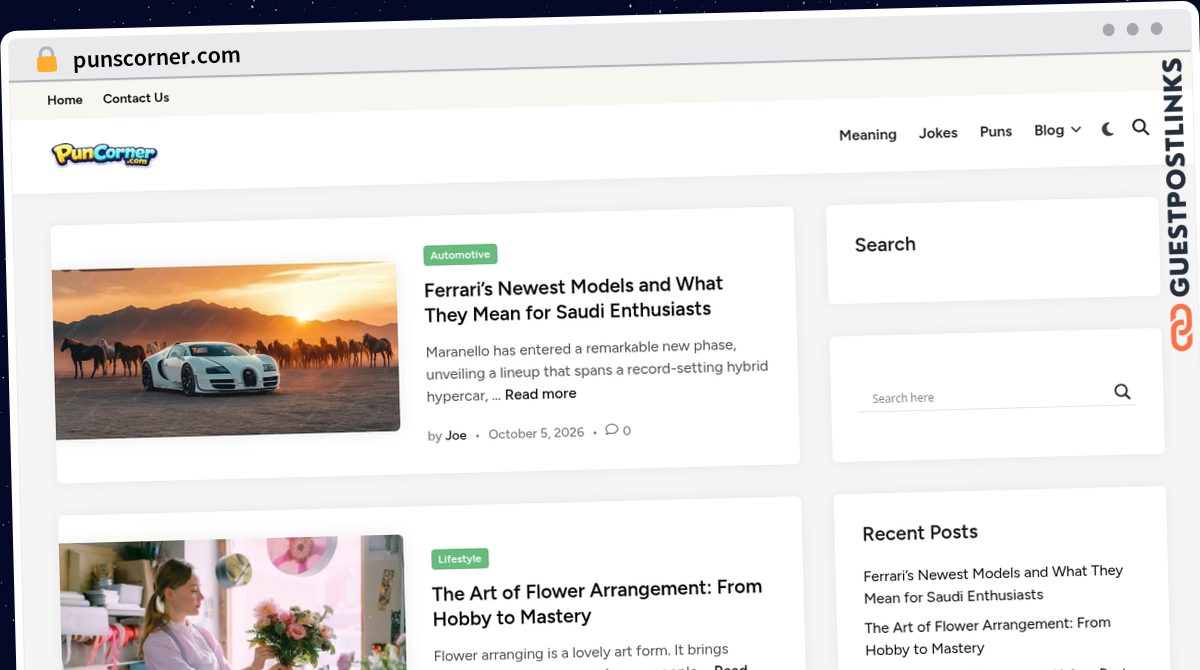Open Ferrari's Newest Models article title
Viewport: 1200px width, 670px height.
pyautogui.click(x=573, y=299)
